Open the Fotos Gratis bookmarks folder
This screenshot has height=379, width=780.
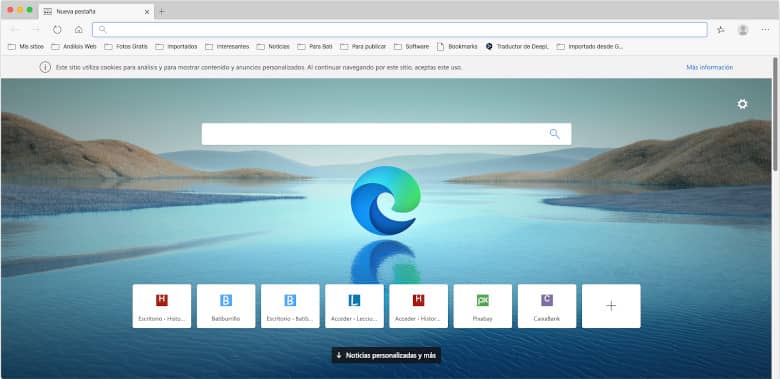pyautogui.click(x=126, y=46)
